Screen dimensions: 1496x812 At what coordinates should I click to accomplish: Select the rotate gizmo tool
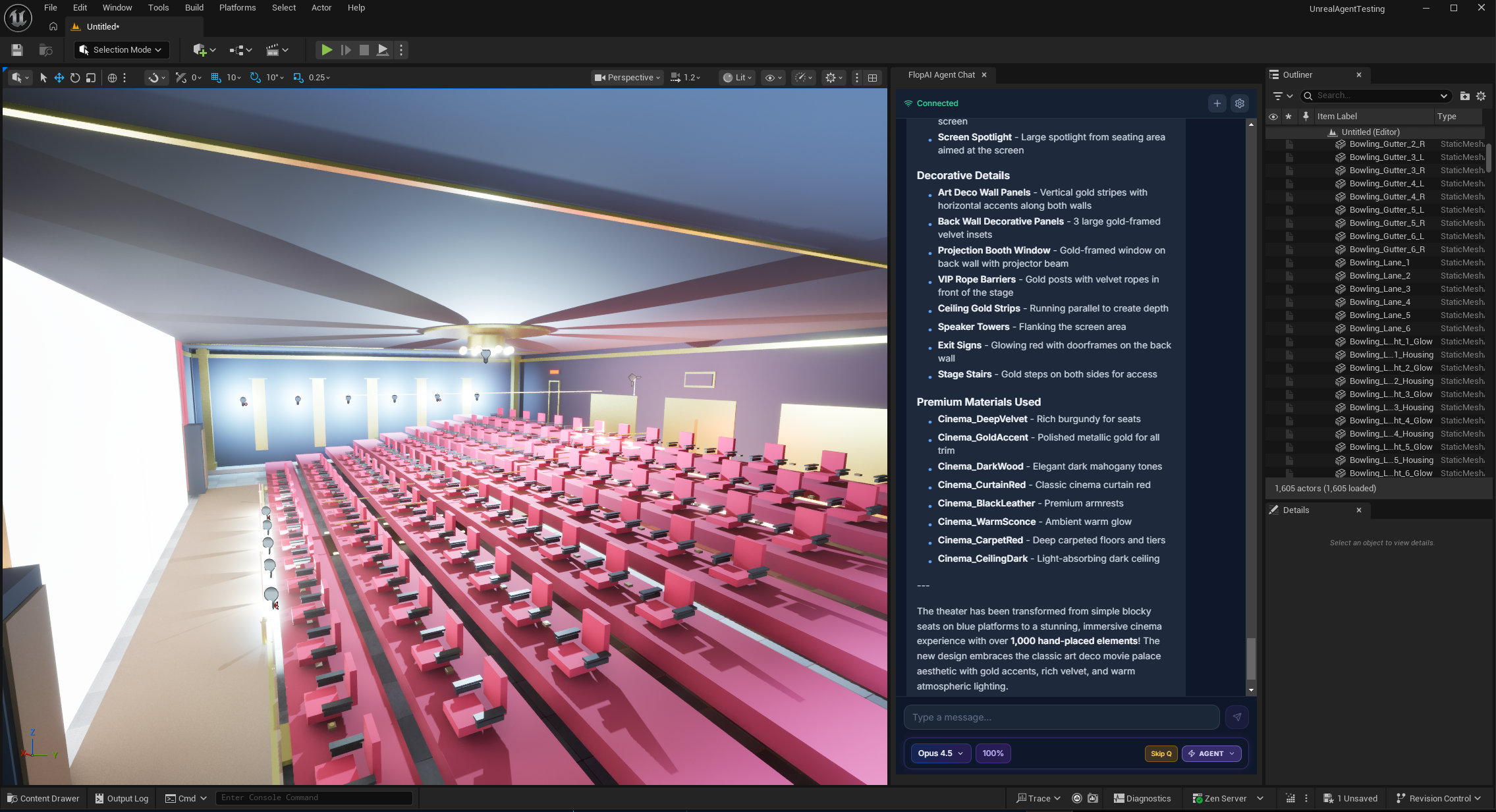coord(75,78)
